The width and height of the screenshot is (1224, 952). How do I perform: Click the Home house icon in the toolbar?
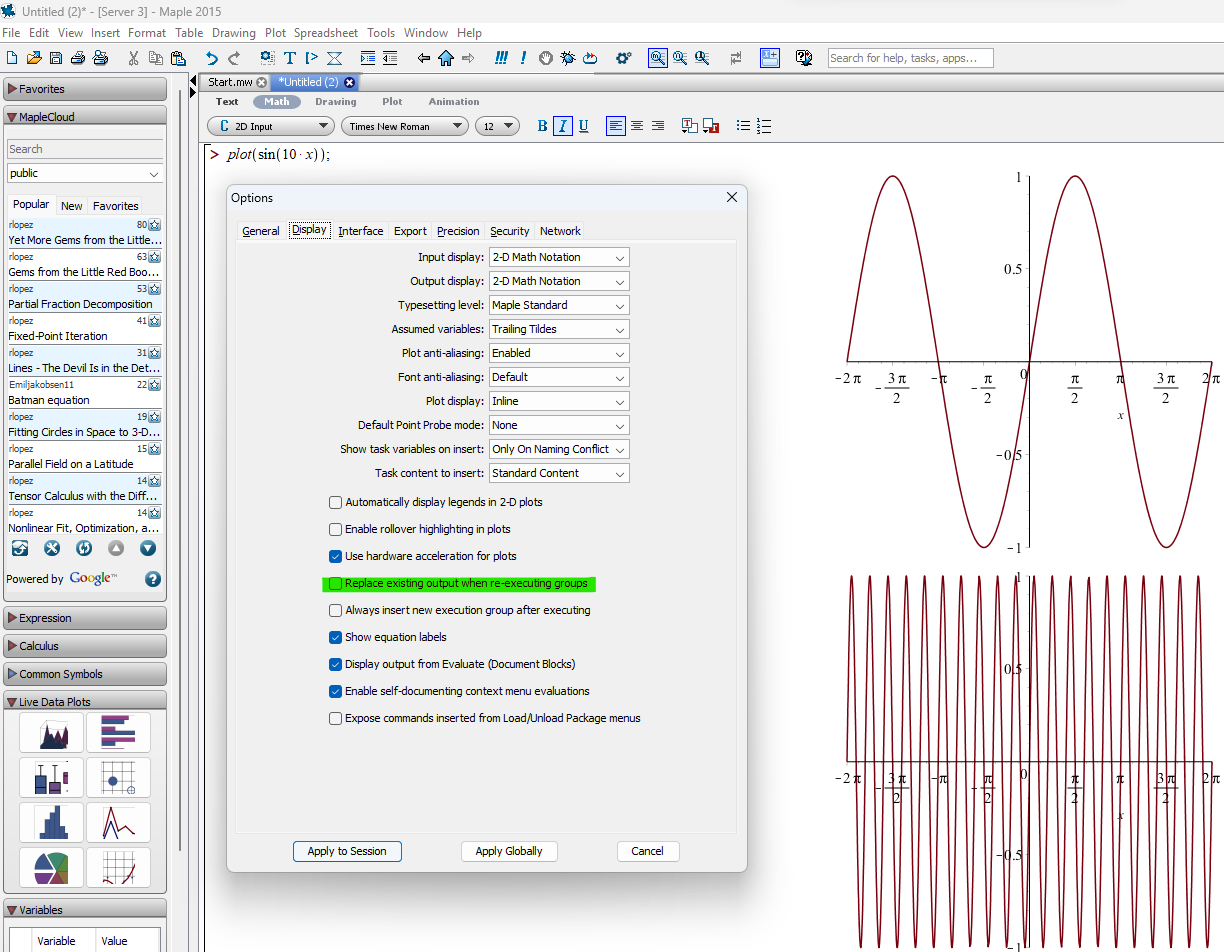tap(446, 58)
